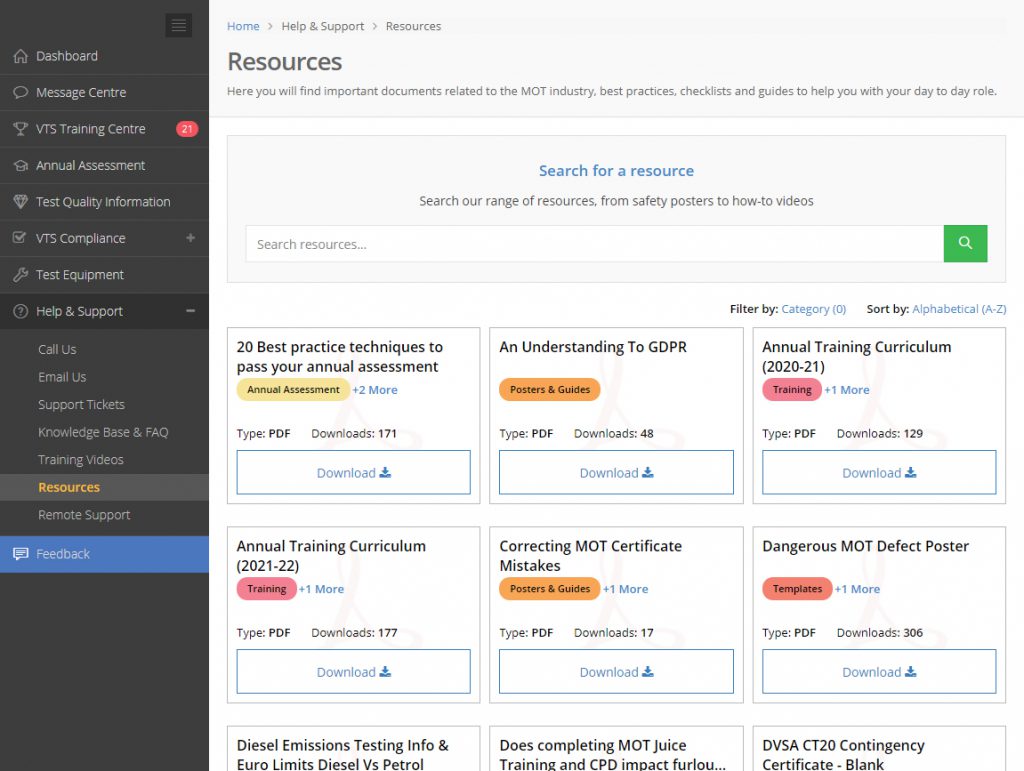Open the Feedback panel

tap(104, 554)
